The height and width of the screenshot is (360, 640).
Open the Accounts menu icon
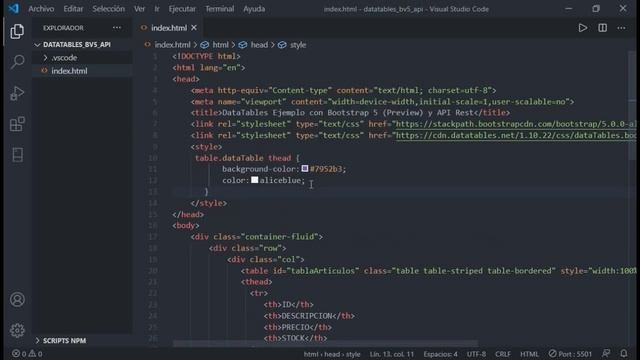click(x=17, y=300)
